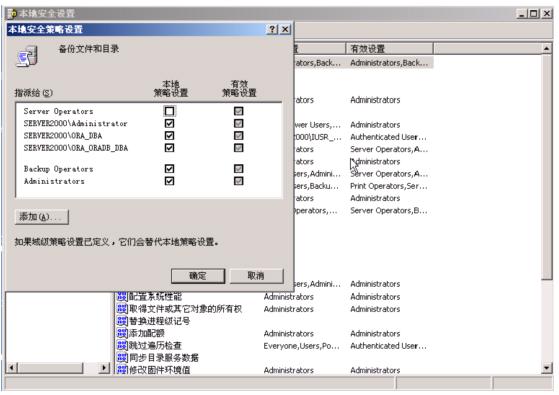Click Everyone,Users,Po... local setting cell
The width and height of the screenshot is (559, 395).
pos(302,346)
